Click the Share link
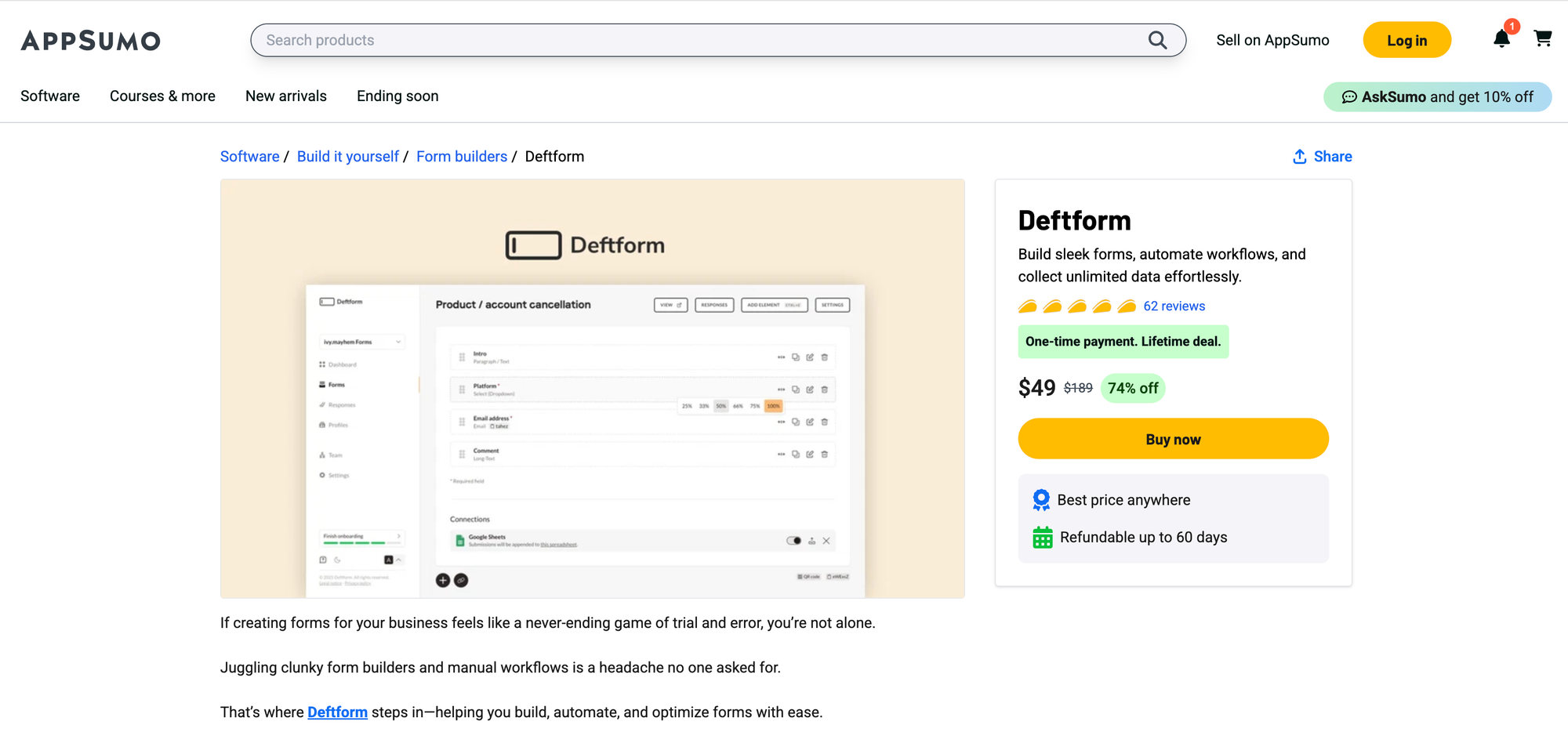This screenshot has width=1568, height=743. (1333, 157)
